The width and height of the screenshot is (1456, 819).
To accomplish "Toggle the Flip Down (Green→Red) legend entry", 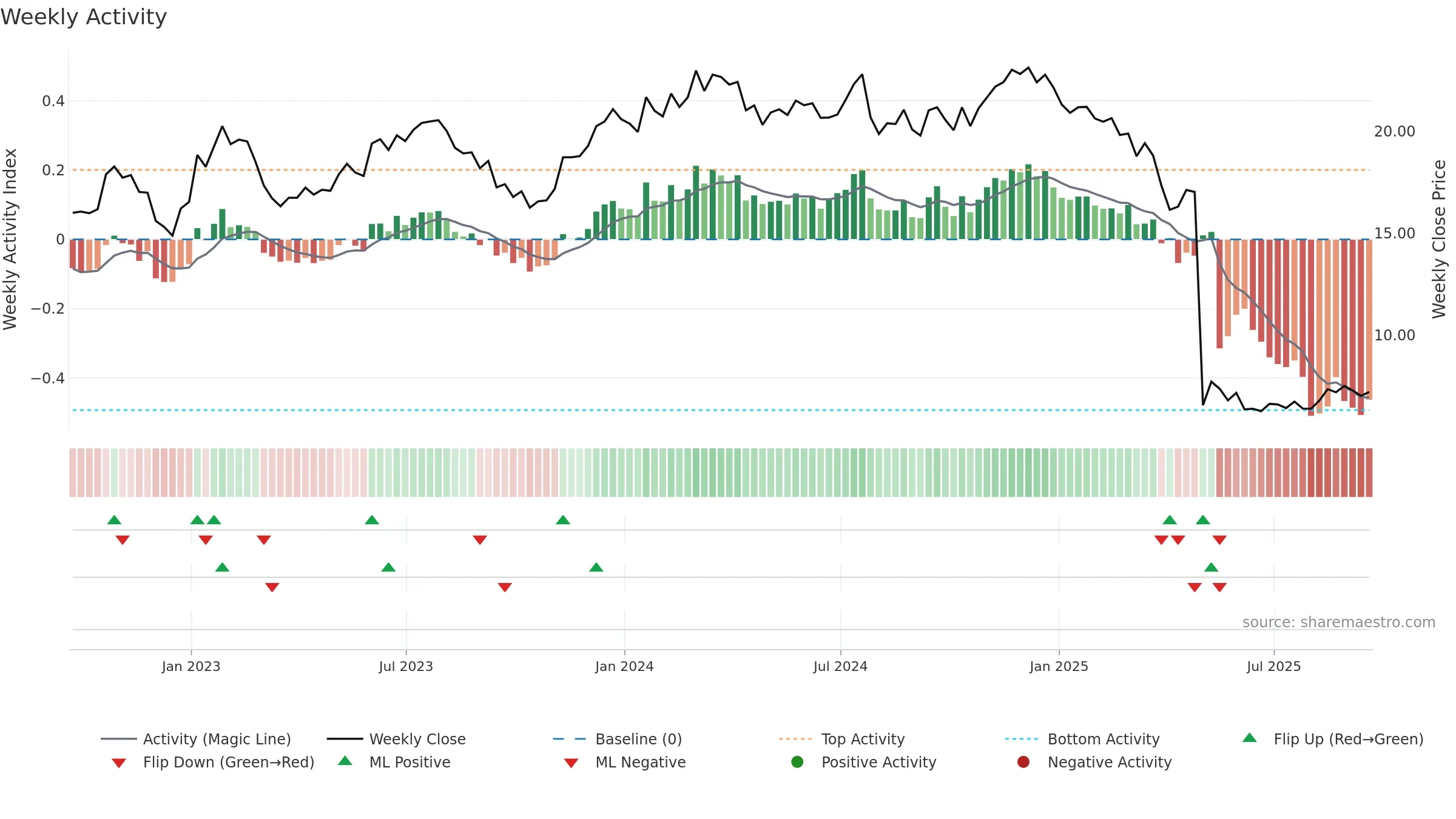I will (x=213, y=762).
